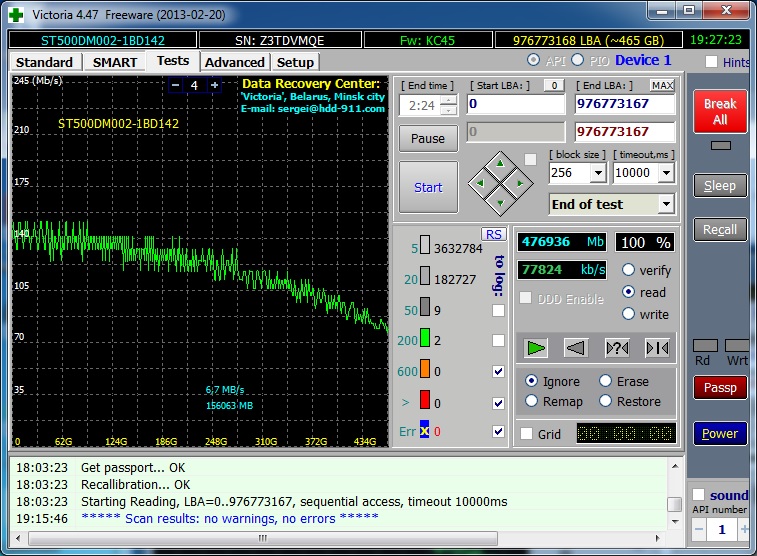Open the End of test dropdown
The height and width of the screenshot is (556, 757).
tap(666, 204)
